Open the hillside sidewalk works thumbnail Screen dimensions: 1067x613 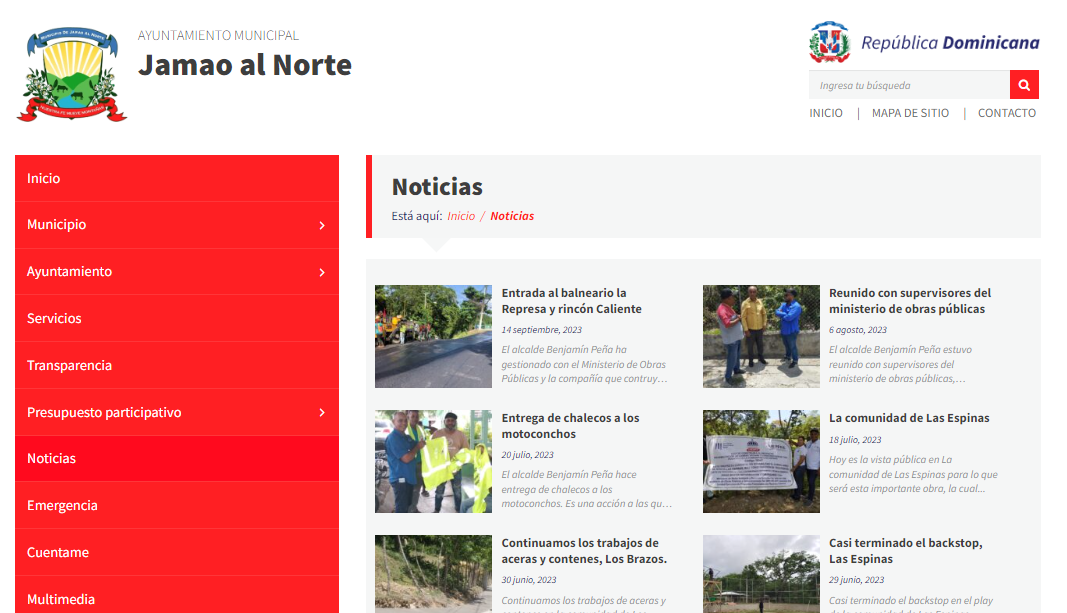433,574
